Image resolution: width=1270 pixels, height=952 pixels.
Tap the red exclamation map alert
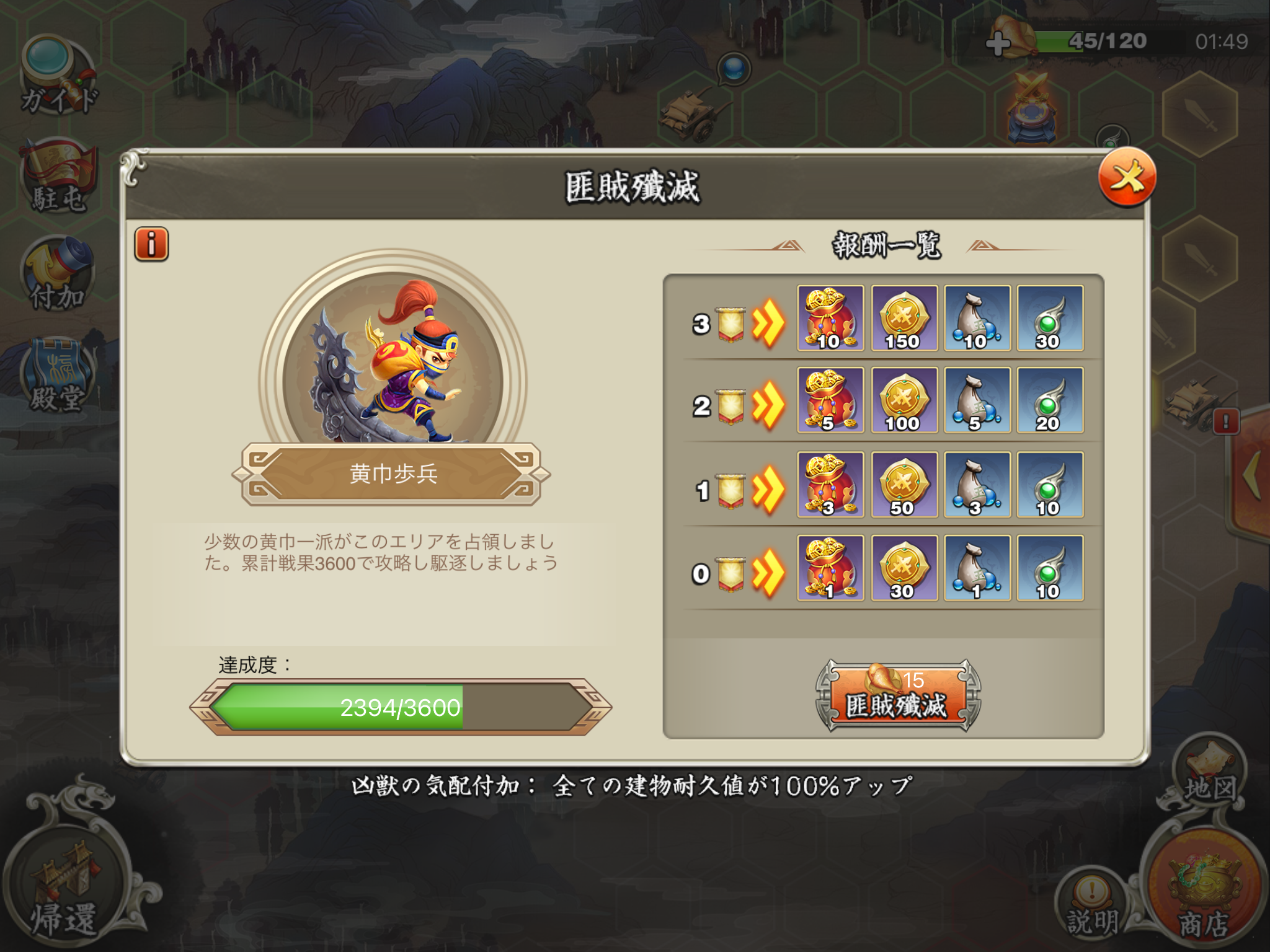1225,421
